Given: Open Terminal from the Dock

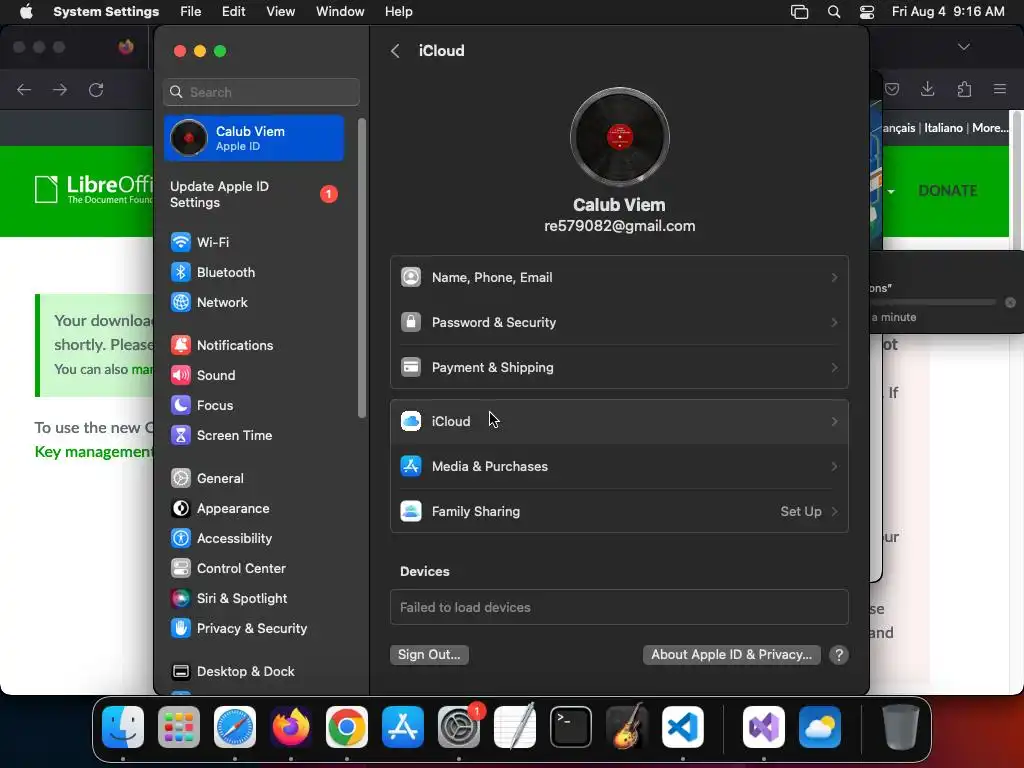Looking at the screenshot, I should pos(571,727).
